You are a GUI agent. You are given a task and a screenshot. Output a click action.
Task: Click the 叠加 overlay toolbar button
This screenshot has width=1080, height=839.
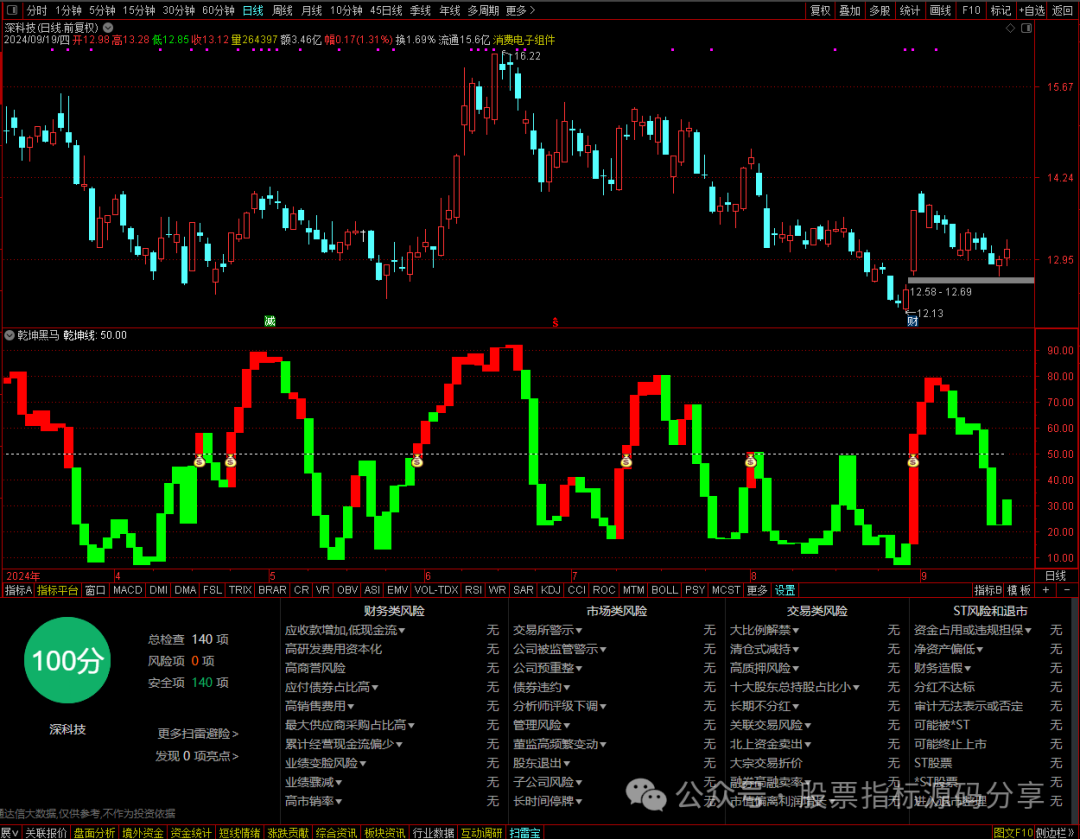[x=849, y=10]
